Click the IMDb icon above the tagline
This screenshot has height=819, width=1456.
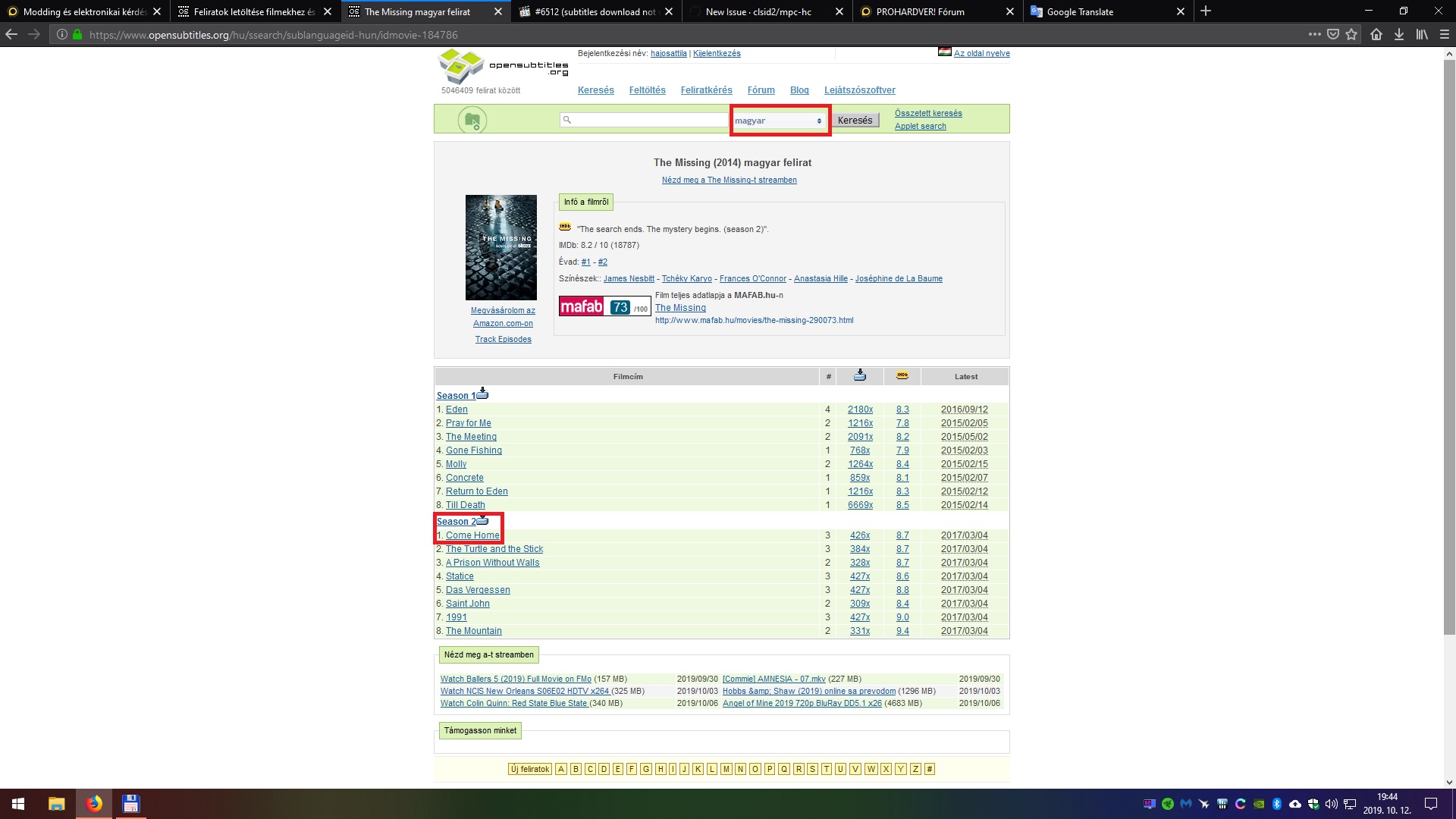(564, 227)
